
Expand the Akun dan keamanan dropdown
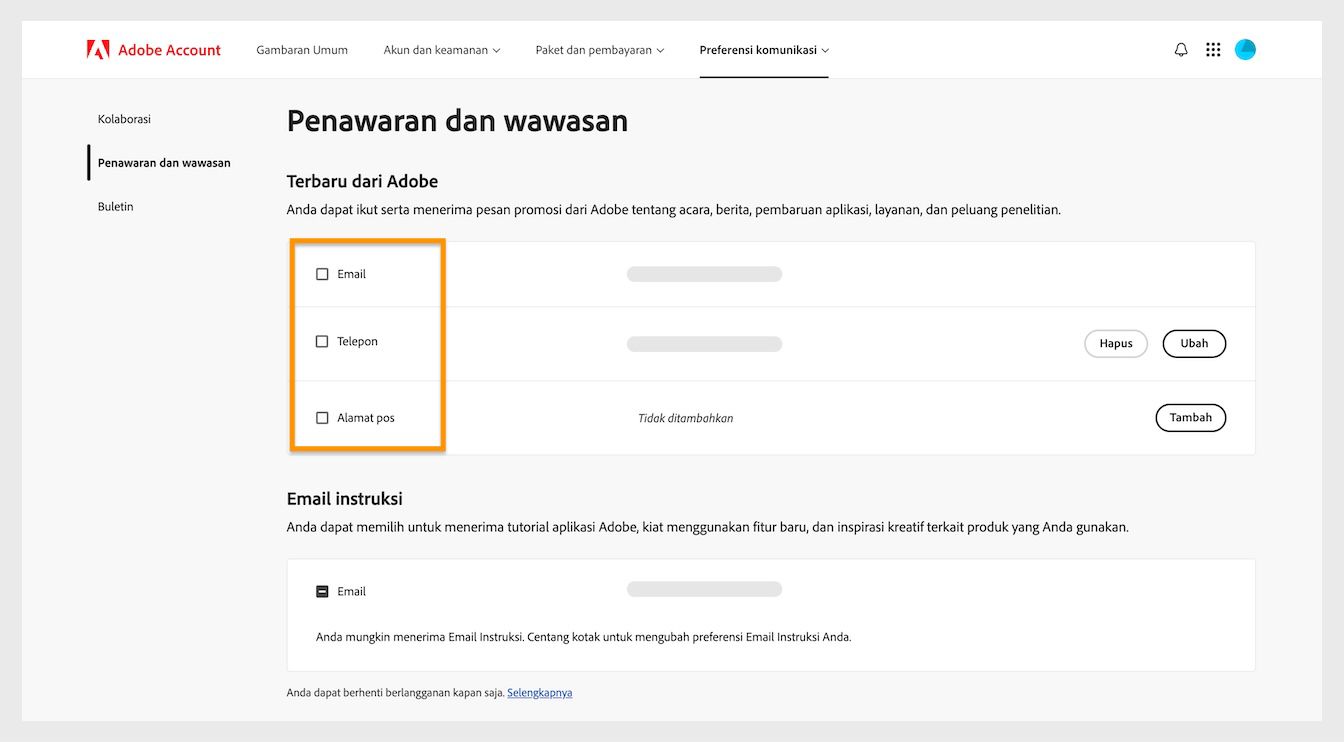441,48
